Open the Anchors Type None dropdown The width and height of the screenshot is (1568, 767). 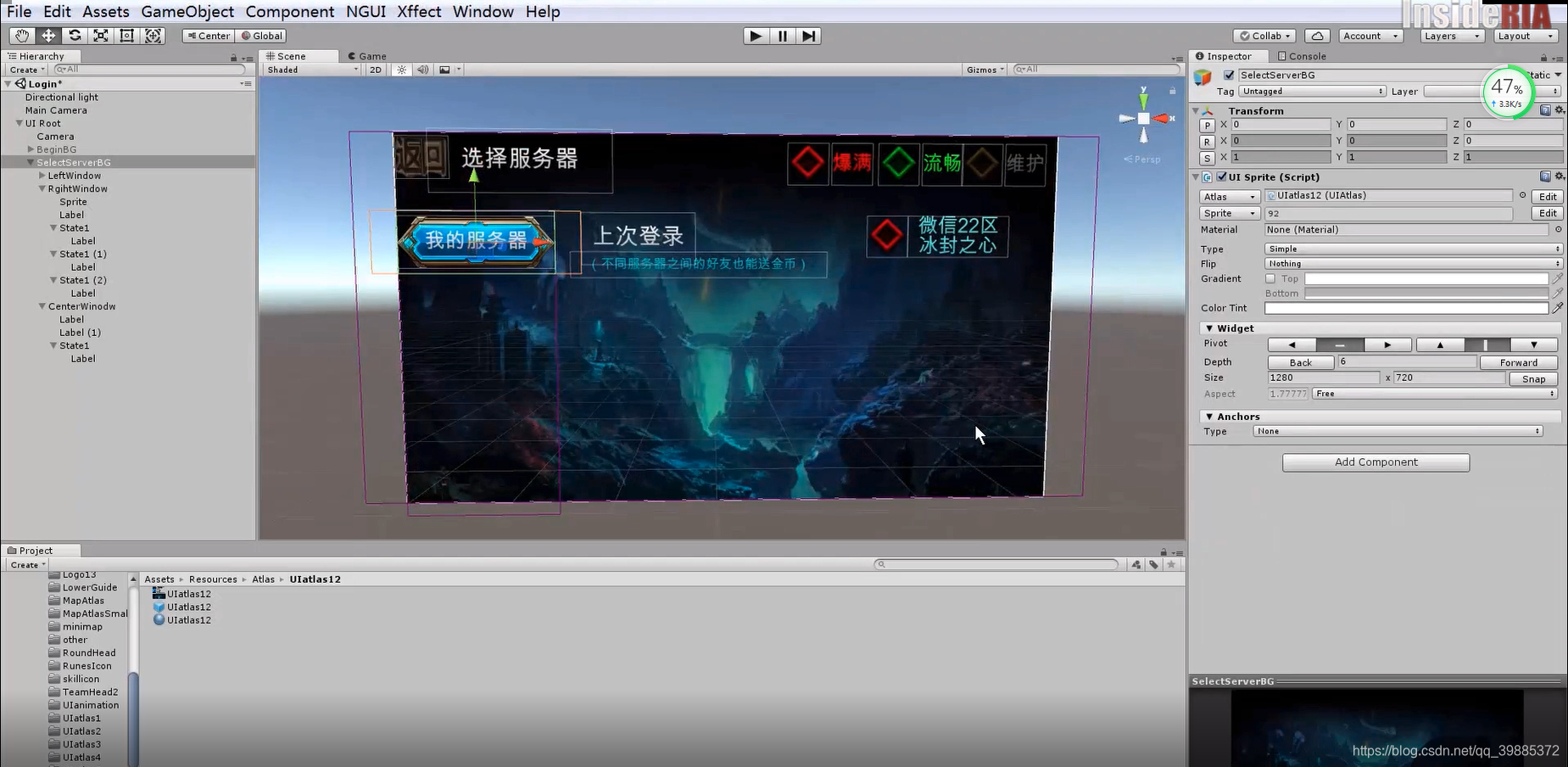tap(1398, 431)
